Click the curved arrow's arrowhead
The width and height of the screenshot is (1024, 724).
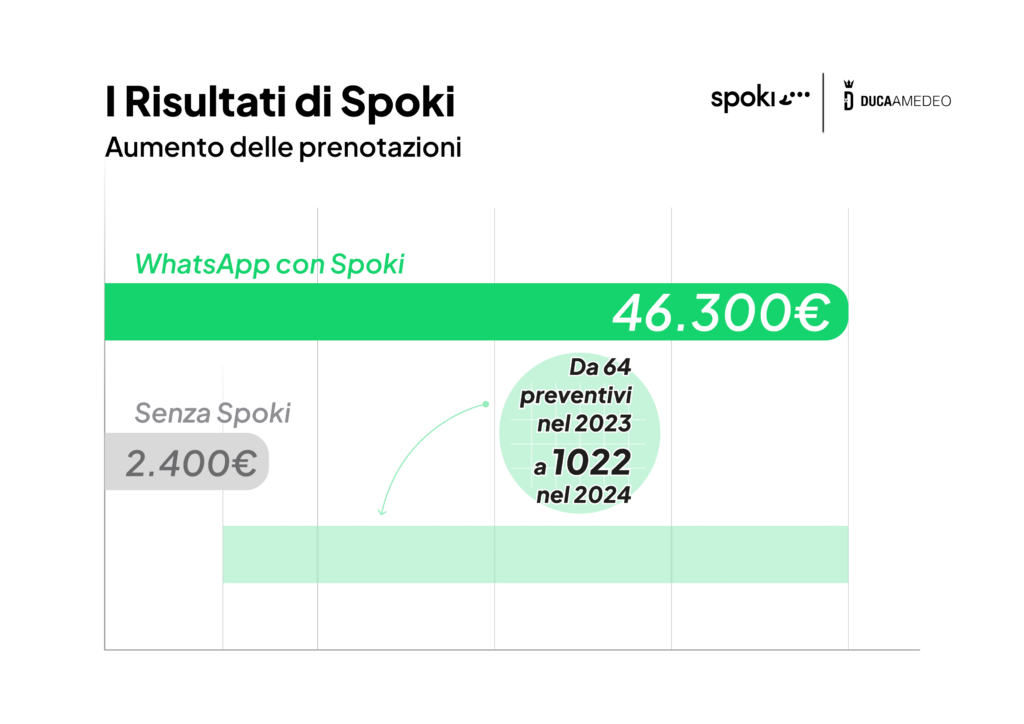[x=382, y=511]
